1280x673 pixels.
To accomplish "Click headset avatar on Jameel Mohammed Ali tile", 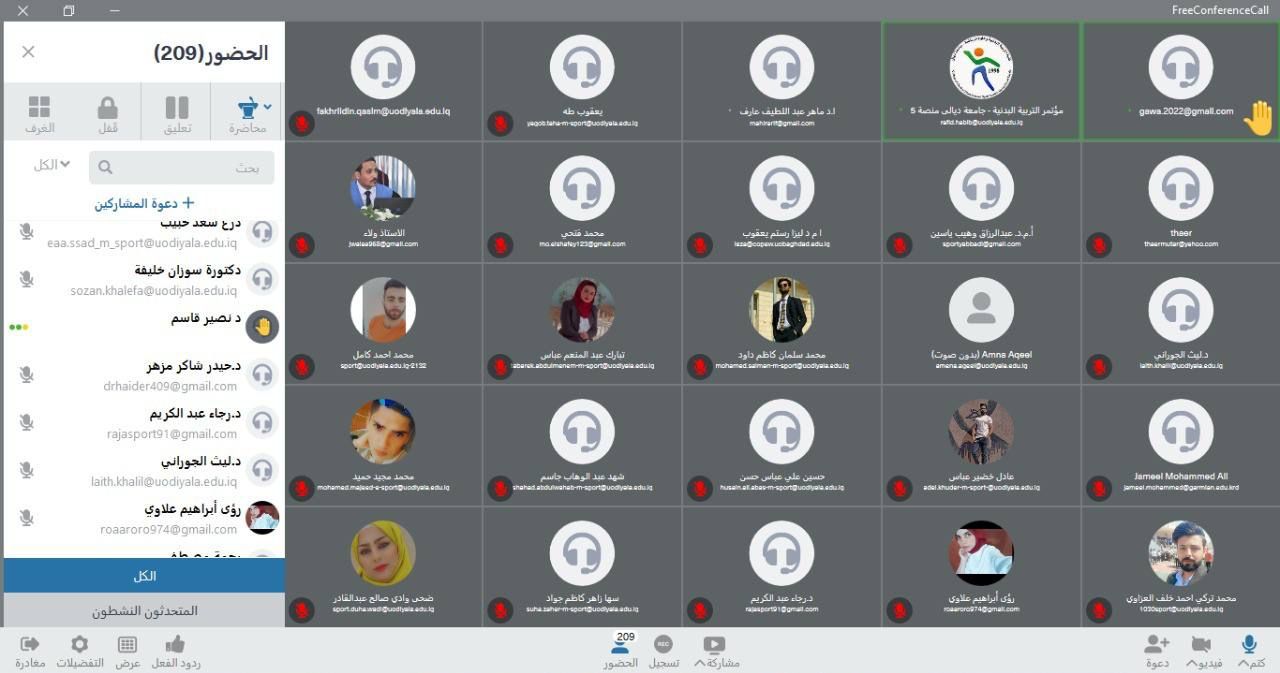I will pyautogui.click(x=1181, y=432).
